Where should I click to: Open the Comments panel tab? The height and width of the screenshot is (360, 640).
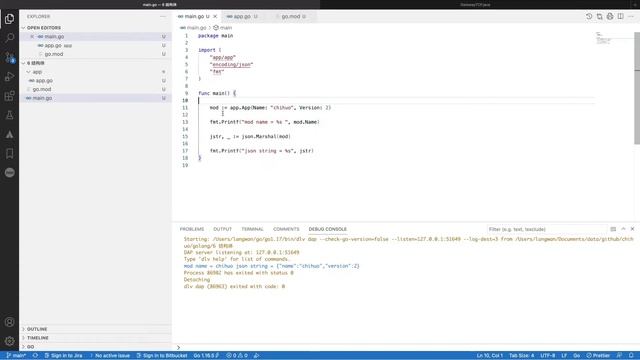tap(286, 229)
